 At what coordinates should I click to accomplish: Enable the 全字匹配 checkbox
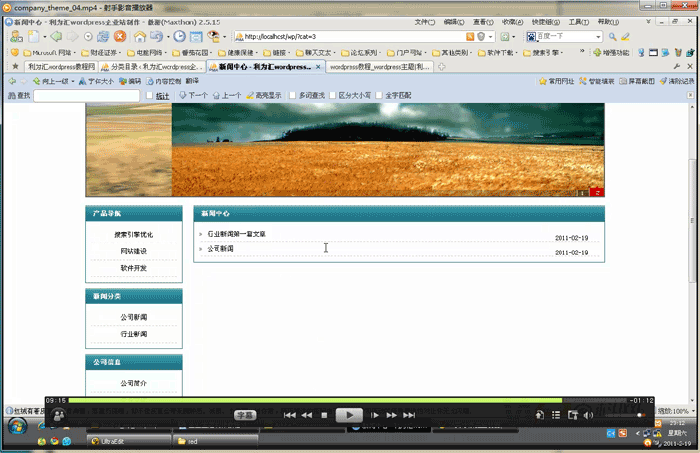(379, 95)
